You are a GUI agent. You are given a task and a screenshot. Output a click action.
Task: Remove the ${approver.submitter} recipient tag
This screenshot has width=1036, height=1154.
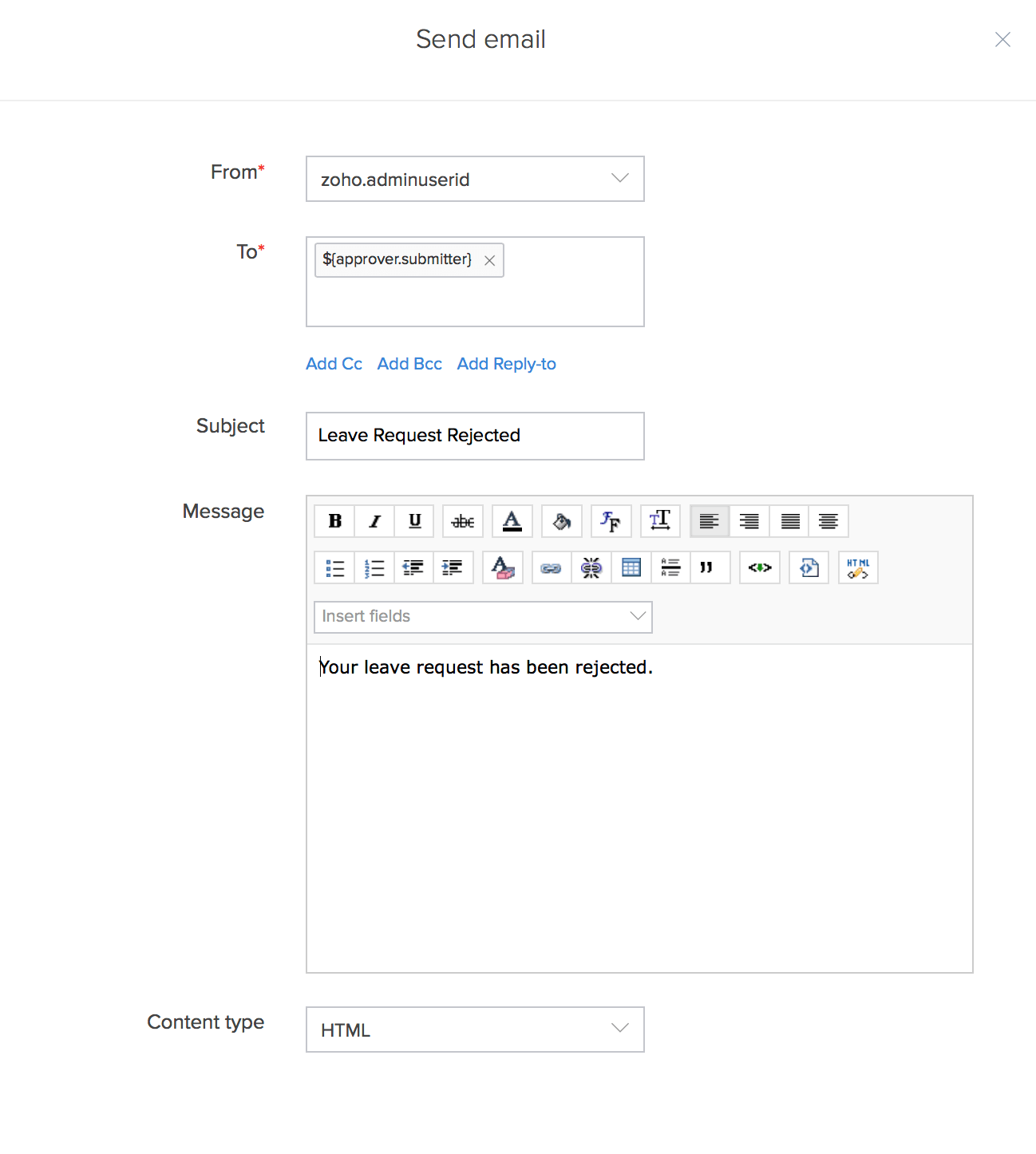pos(490,261)
